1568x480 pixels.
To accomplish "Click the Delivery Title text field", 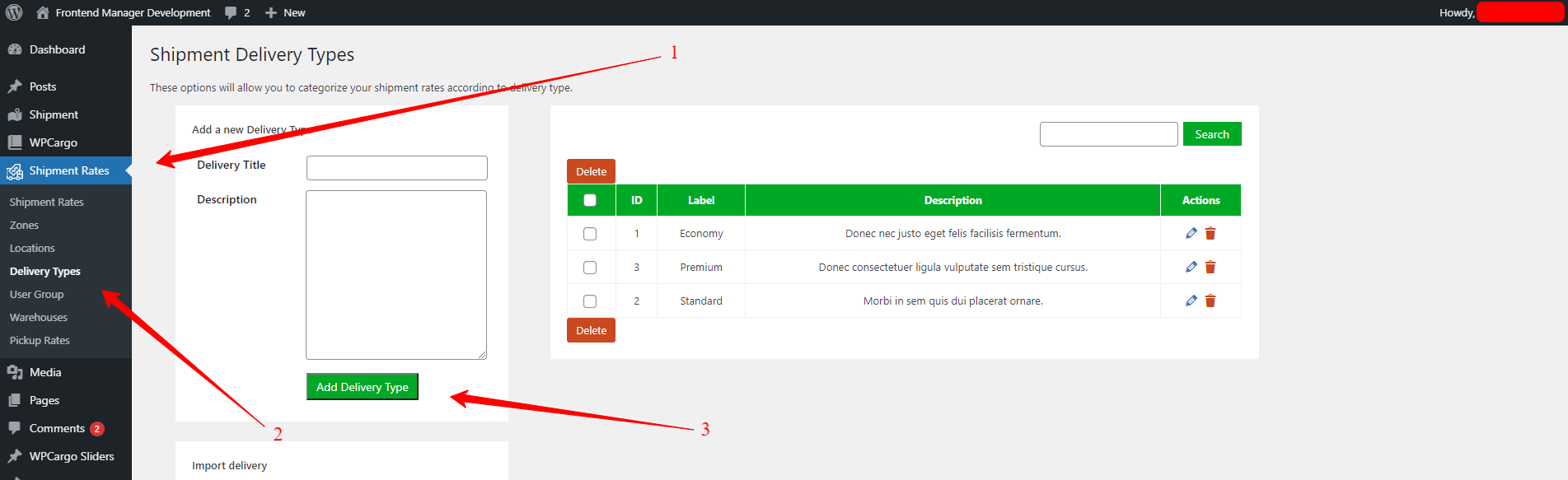I will pyautogui.click(x=396, y=168).
